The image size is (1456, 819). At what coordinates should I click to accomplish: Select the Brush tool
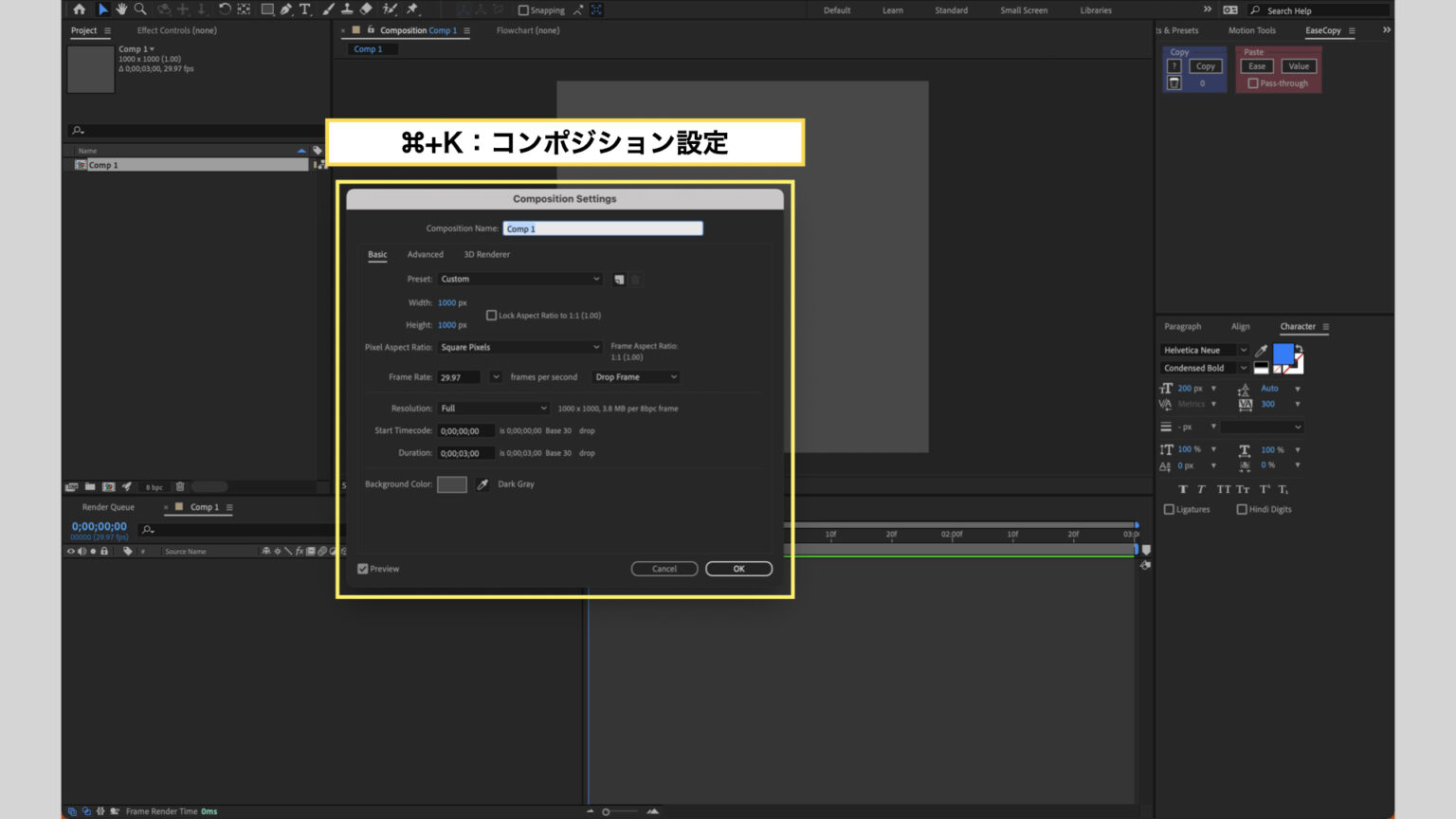pos(327,9)
